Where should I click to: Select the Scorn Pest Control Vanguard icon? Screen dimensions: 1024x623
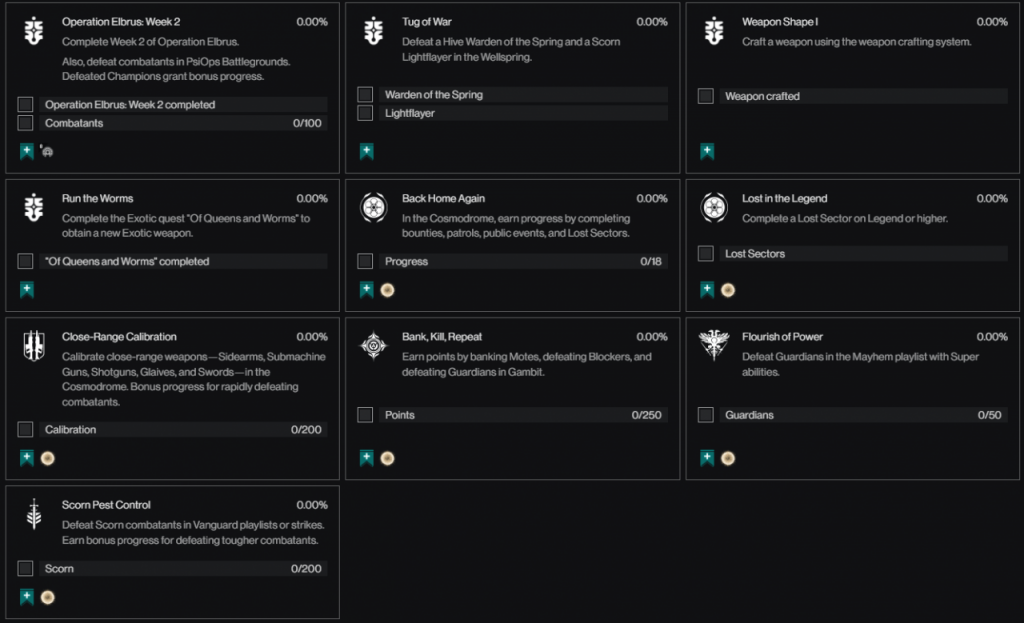tap(33, 515)
